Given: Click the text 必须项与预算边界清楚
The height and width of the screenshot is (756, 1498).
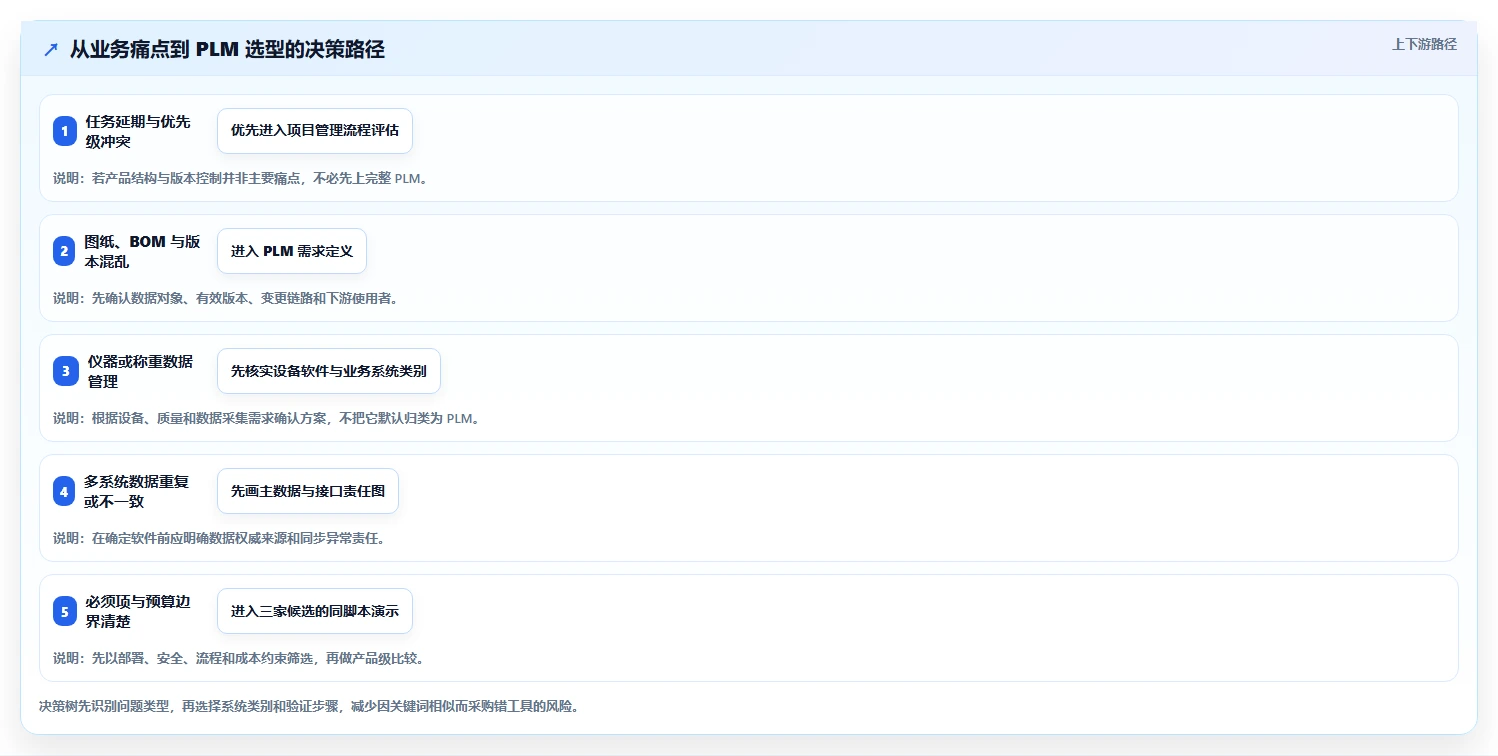Looking at the screenshot, I should [x=137, y=611].
